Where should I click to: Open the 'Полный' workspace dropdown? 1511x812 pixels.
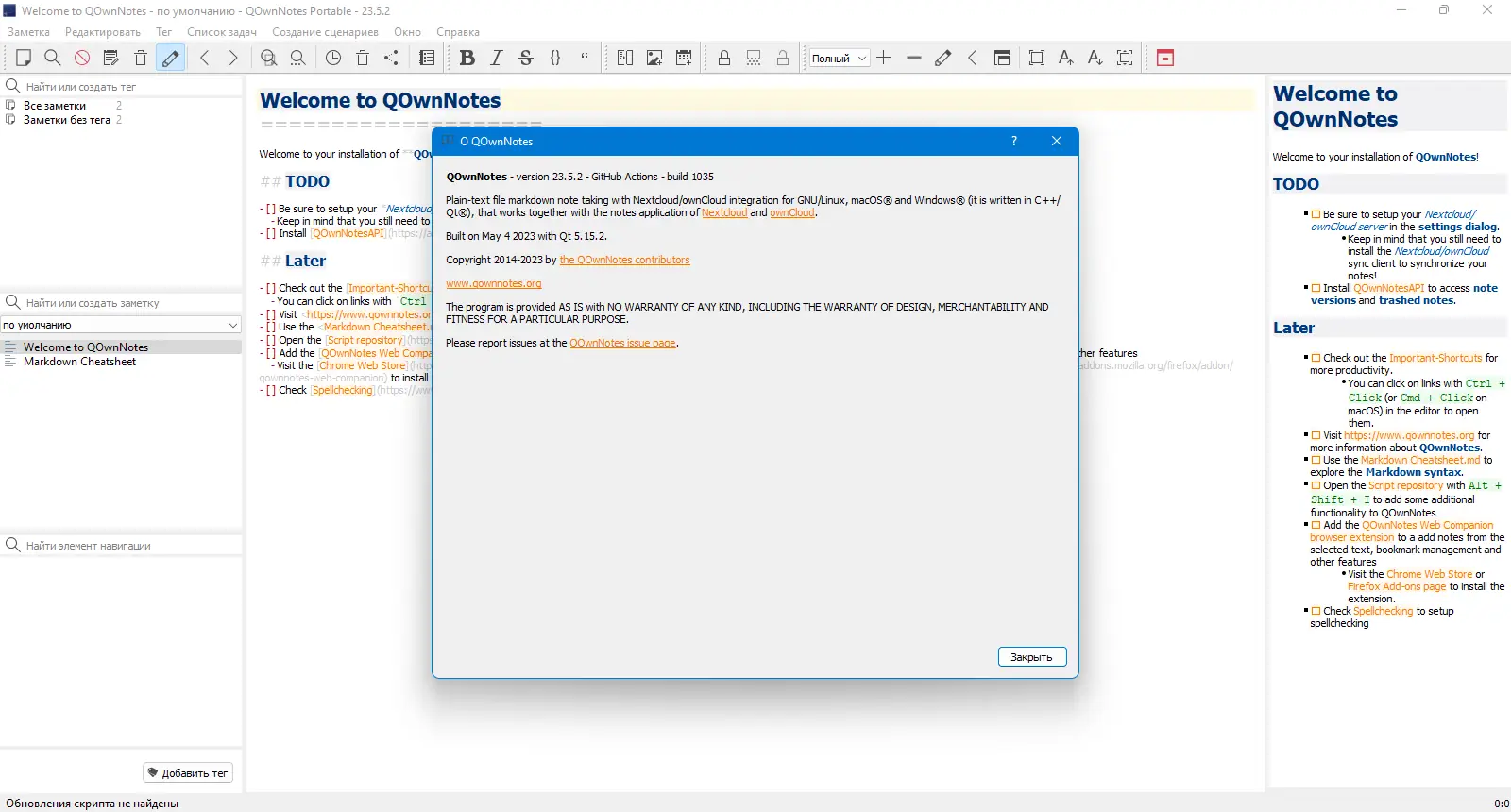(839, 58)
